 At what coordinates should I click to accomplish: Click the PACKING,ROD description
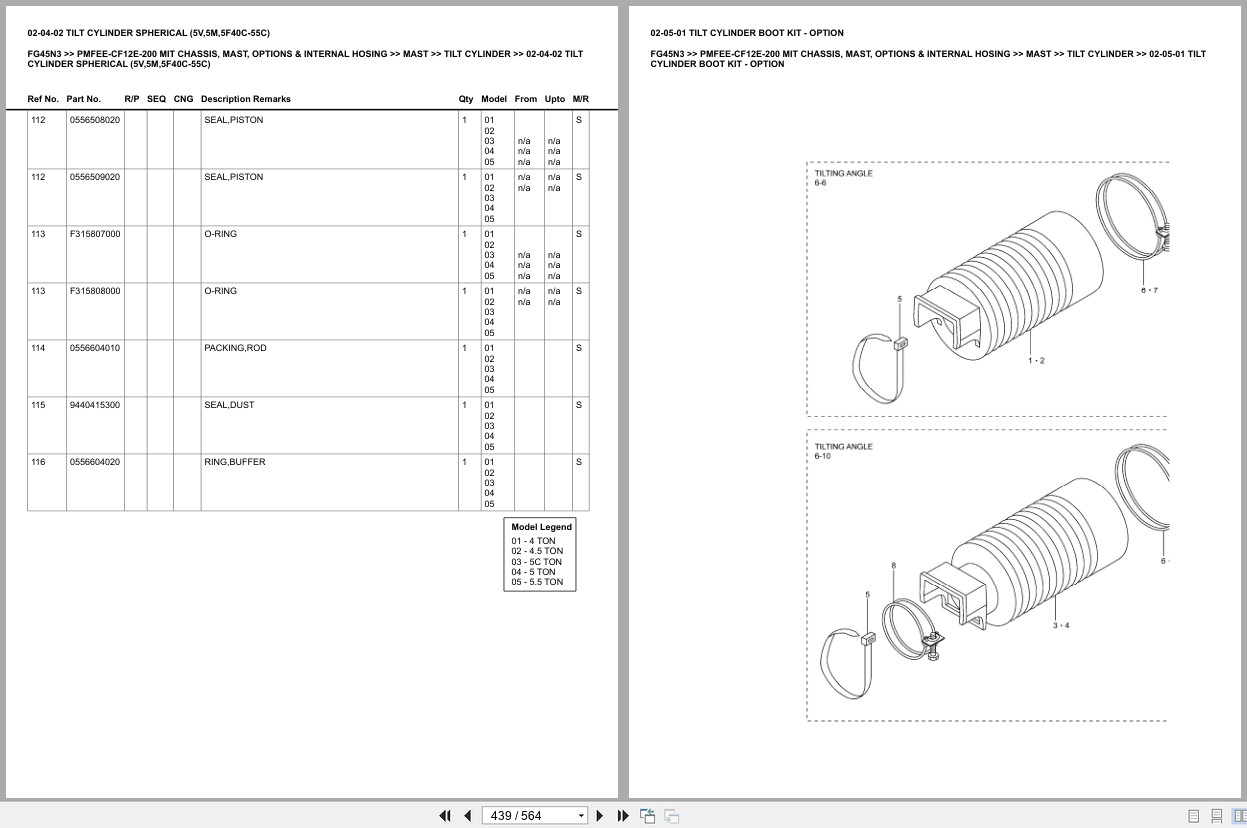236,348
